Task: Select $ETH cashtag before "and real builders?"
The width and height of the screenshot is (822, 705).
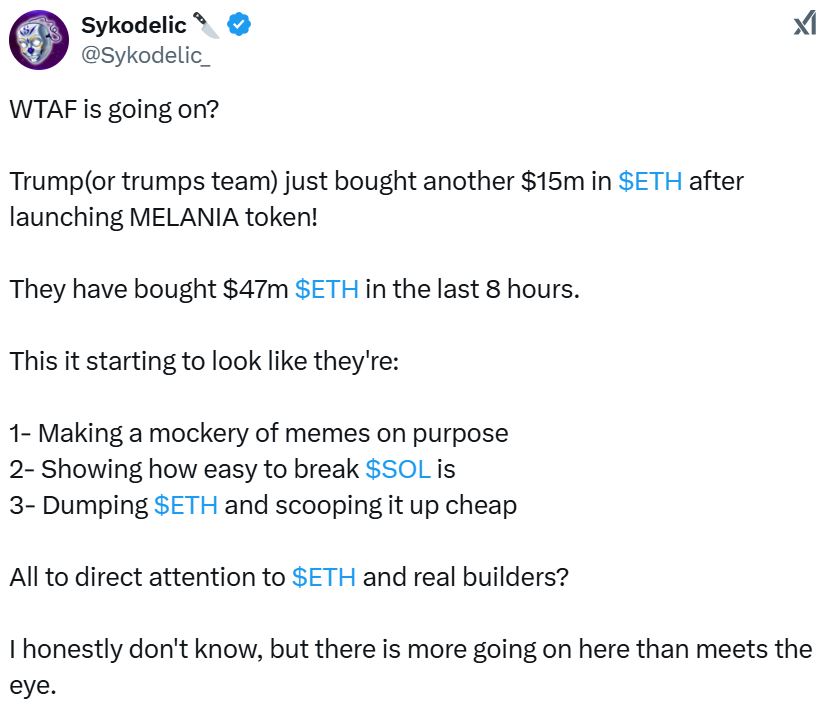Action: (x=324, y=577)
